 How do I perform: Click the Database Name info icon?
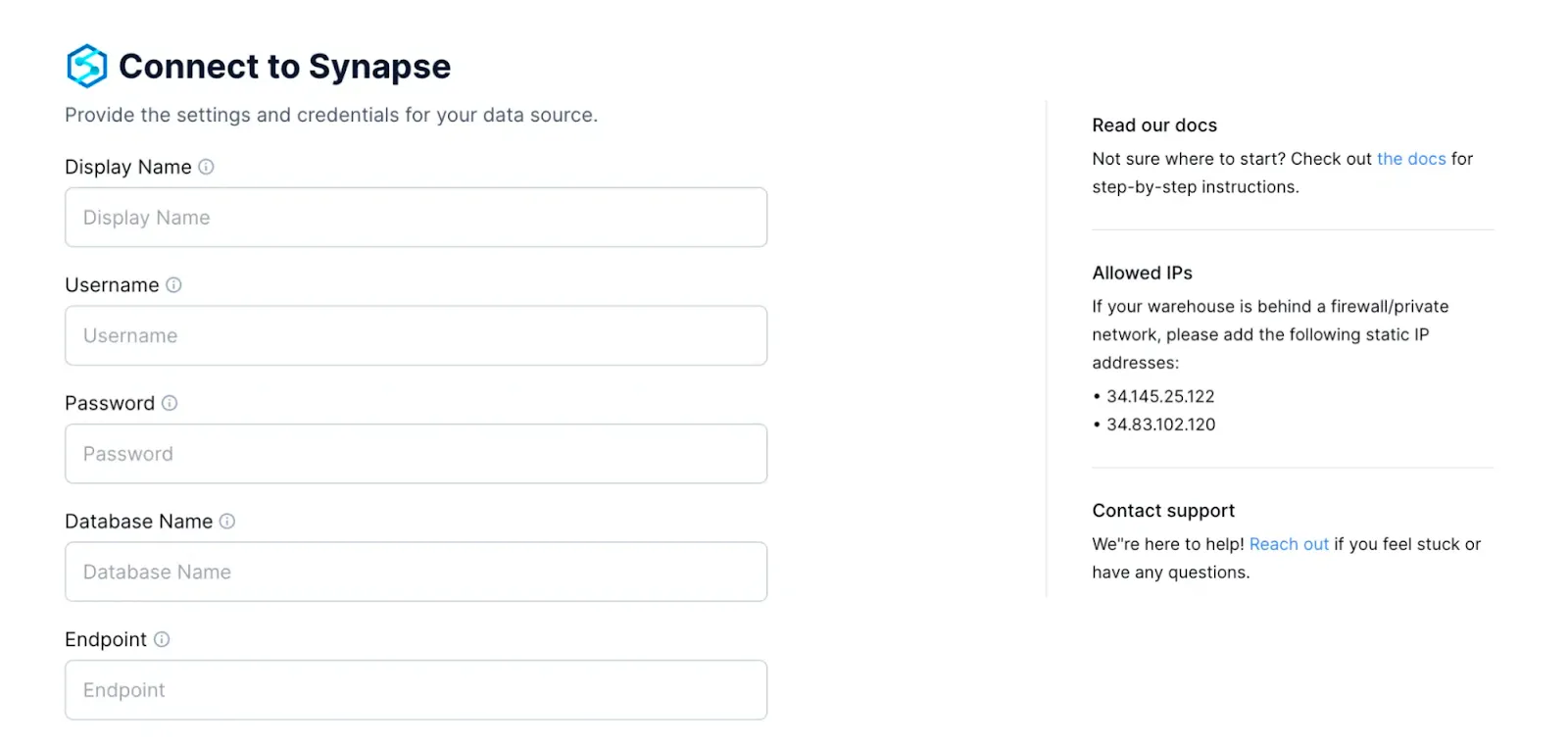[227, 522]
